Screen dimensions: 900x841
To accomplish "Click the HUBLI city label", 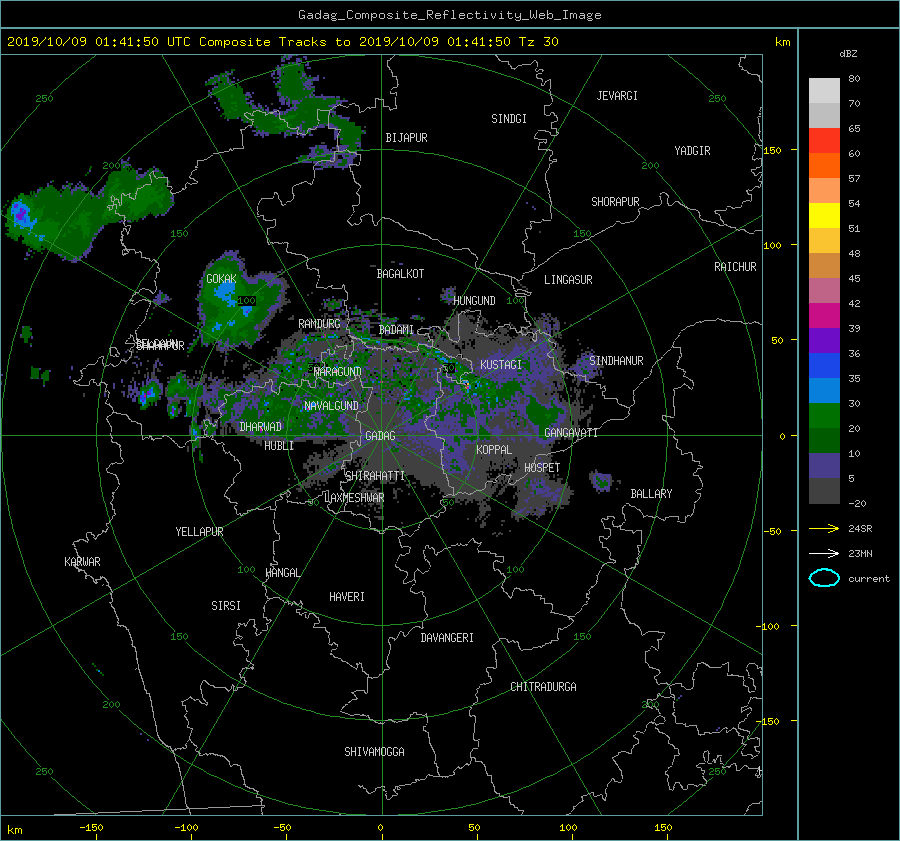I will coord(279,445).
